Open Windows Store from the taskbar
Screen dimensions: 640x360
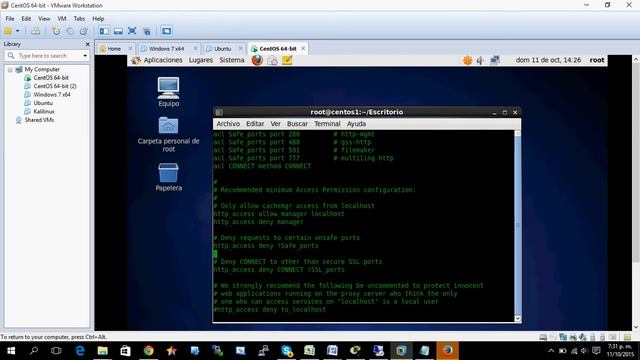[125, 351]
